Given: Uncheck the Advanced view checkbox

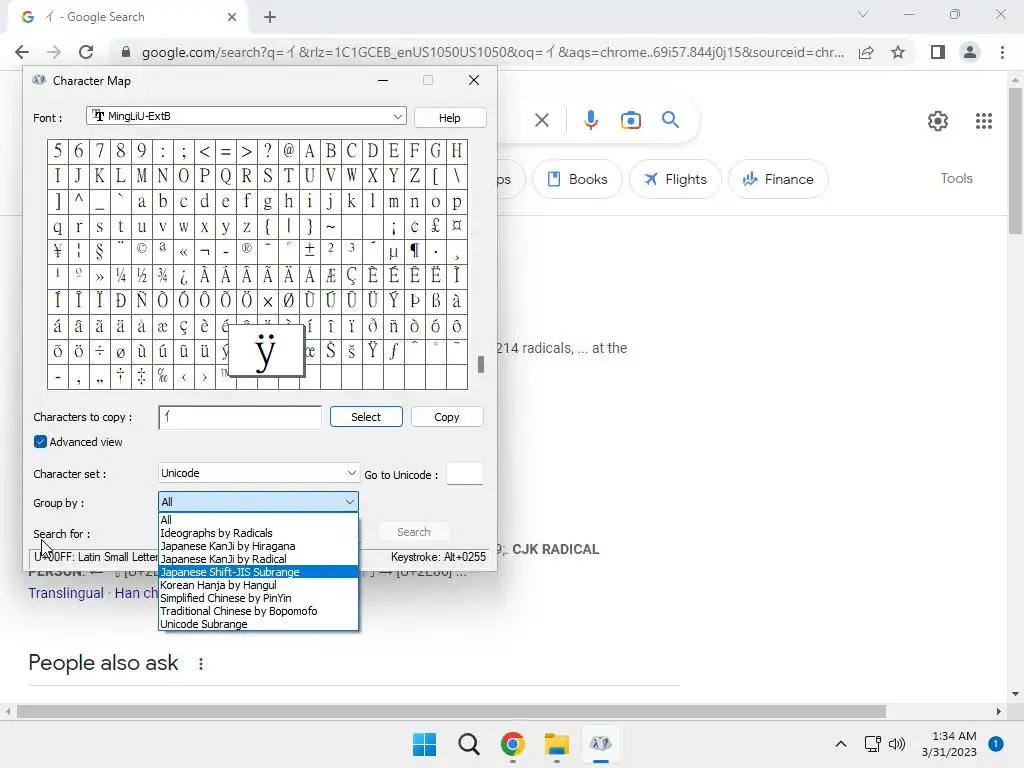Looking at the screenshot, I should [40, 442].
